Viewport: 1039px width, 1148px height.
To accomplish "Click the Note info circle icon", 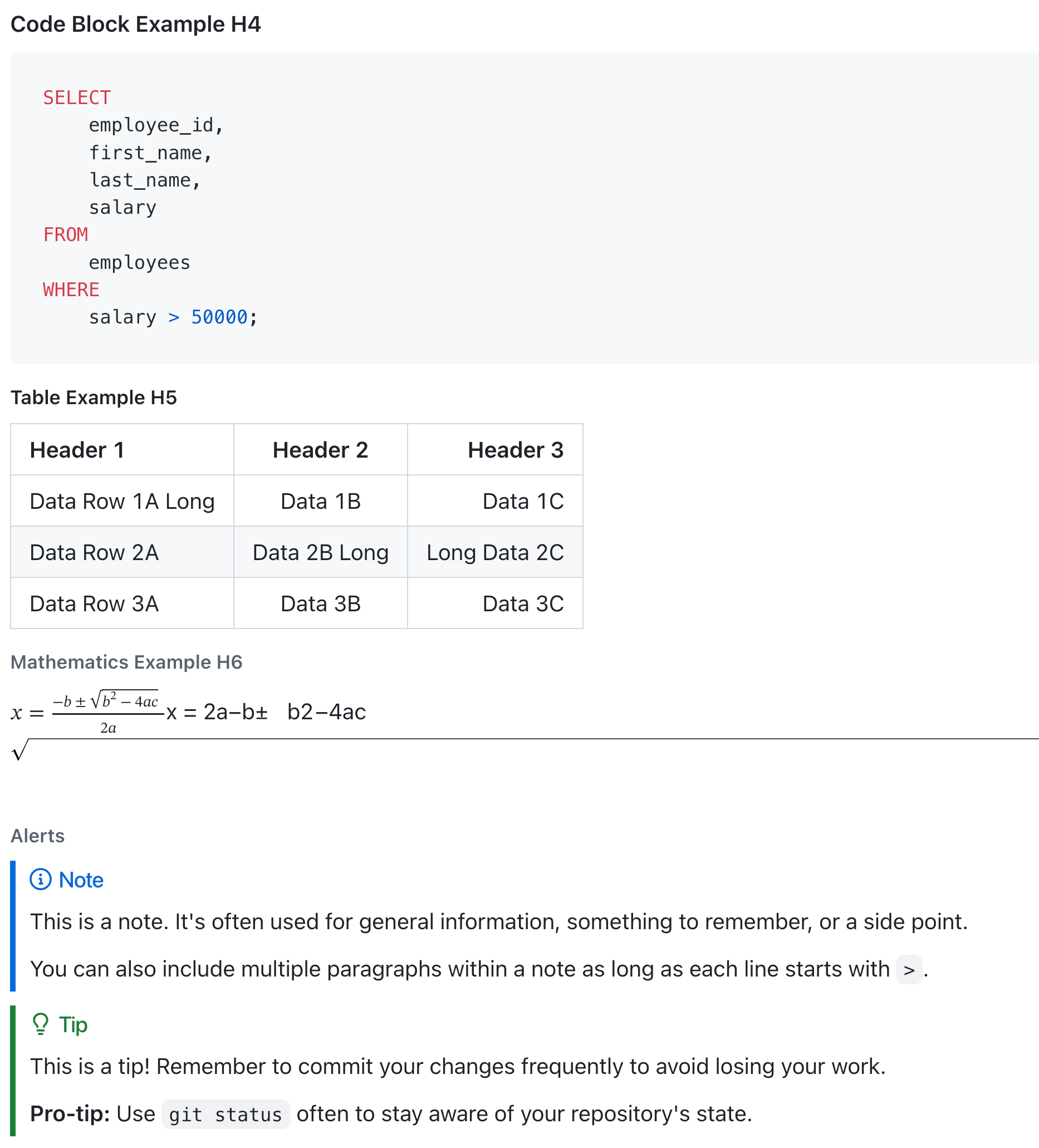I will pos(41,879).
